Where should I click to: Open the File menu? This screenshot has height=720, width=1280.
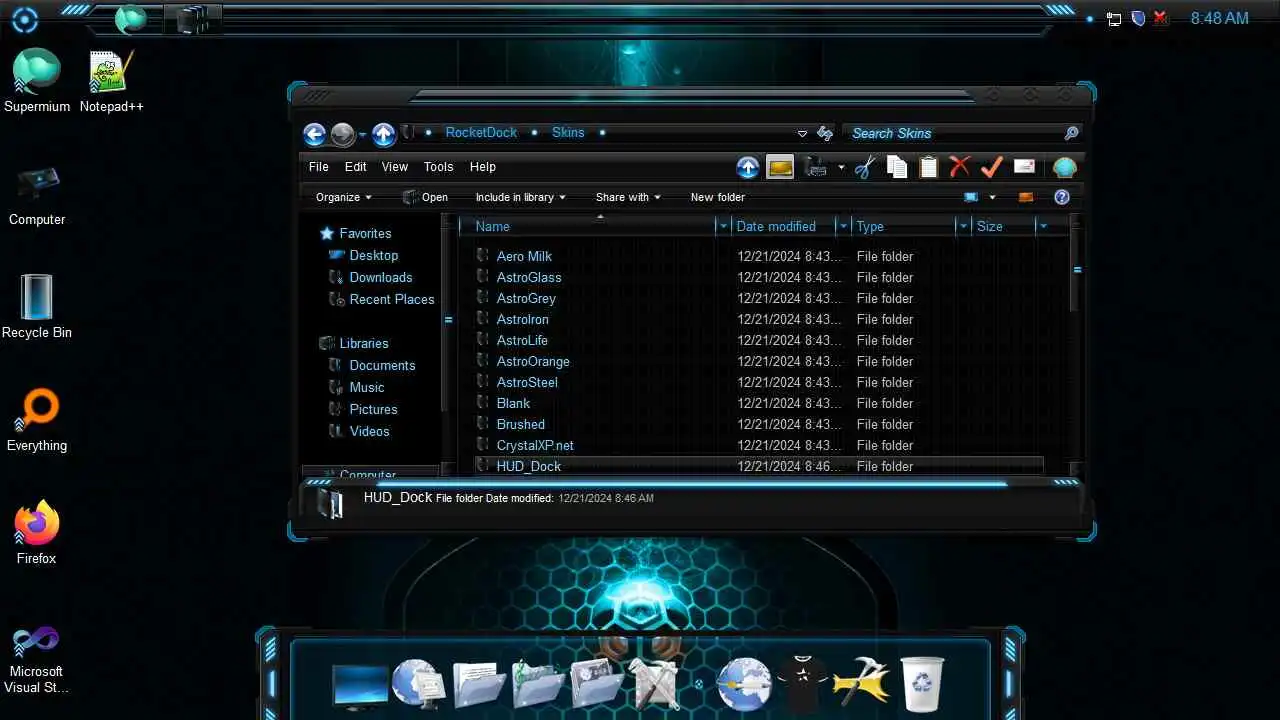(x=318, y=167)
